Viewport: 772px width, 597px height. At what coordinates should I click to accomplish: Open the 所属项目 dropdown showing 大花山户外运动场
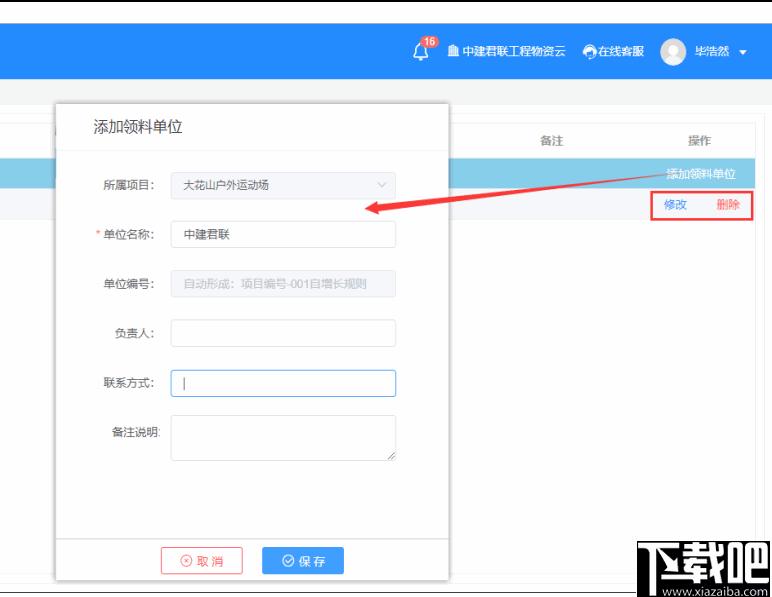point(283,186)
